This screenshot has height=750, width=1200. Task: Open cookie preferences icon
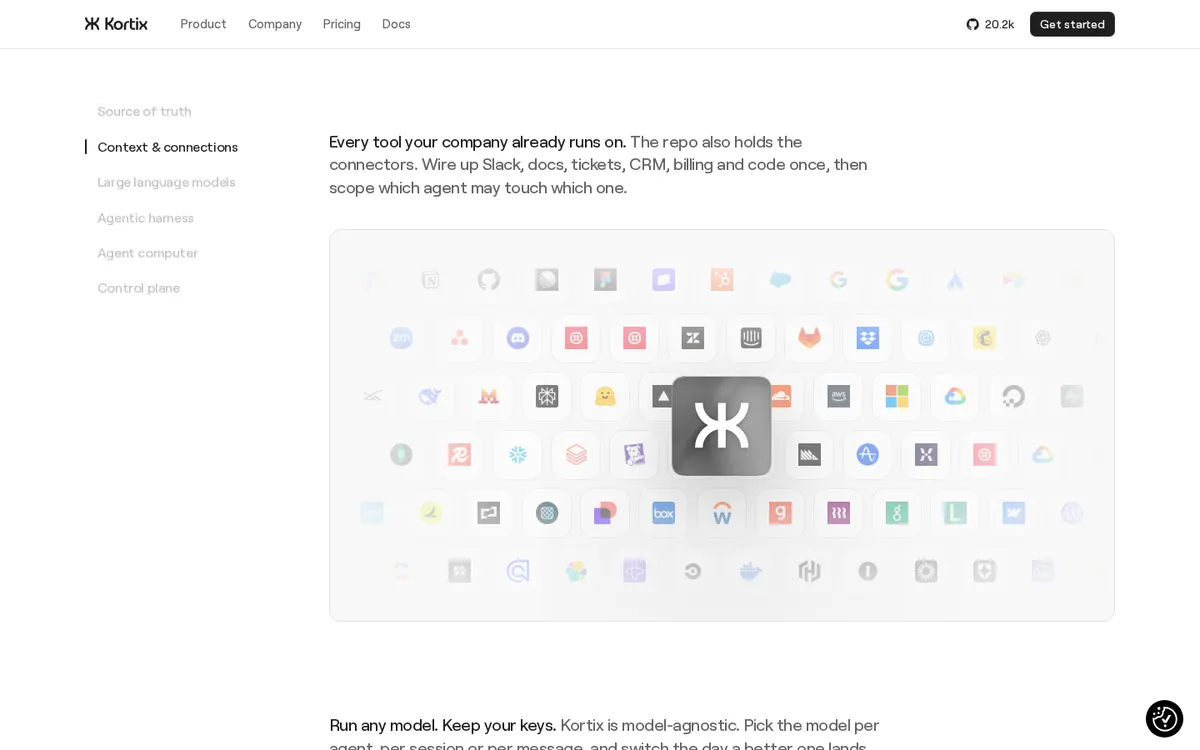coord(1164,719)
